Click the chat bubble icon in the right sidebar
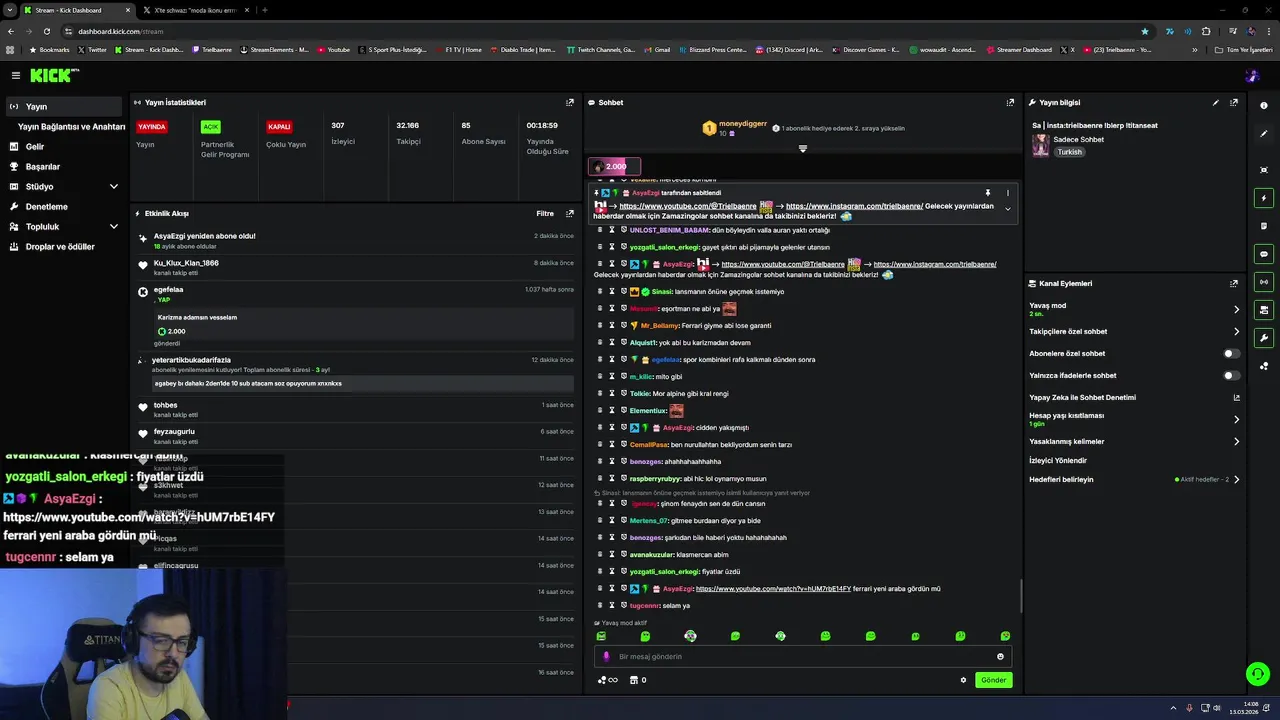Image resolution: width=1280 pixels, height=720 pixels. 1264,254
